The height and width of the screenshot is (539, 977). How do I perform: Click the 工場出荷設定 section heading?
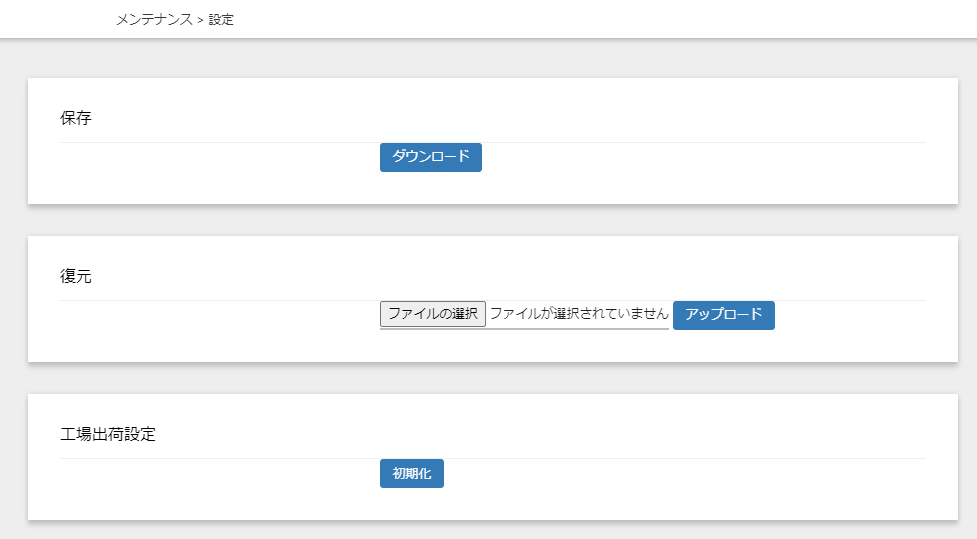108,434
